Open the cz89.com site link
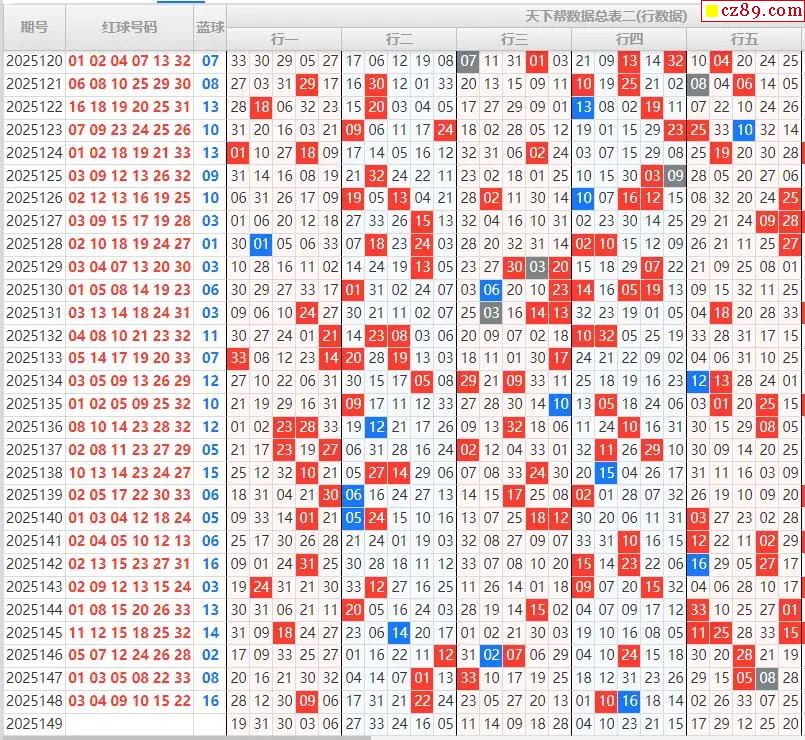The image size is (805, 740). click(x=757, y=12)
